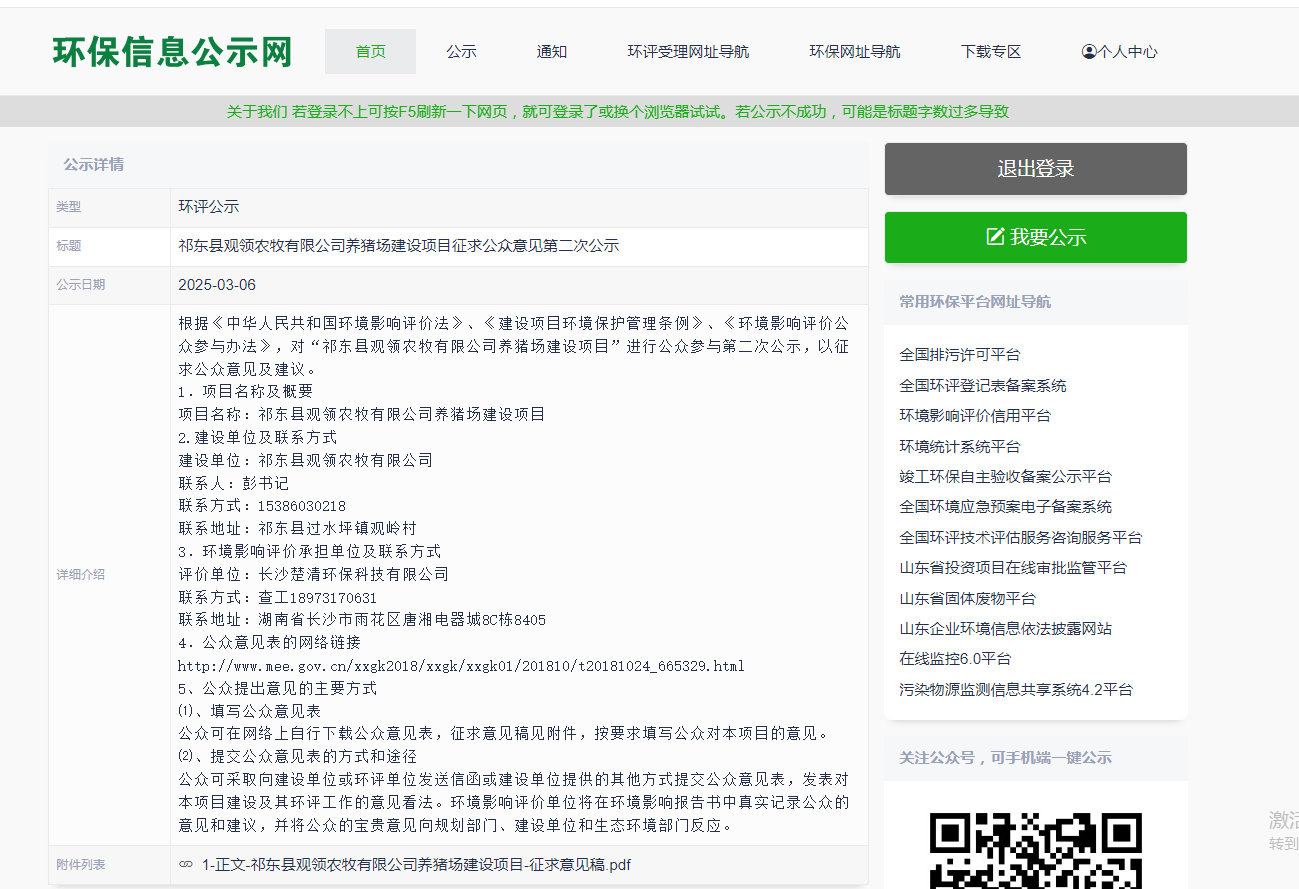This screenshot has height=889, width=1299.
Task: Open the 在线监控6.0平台 link
Action: coord(955,659)
